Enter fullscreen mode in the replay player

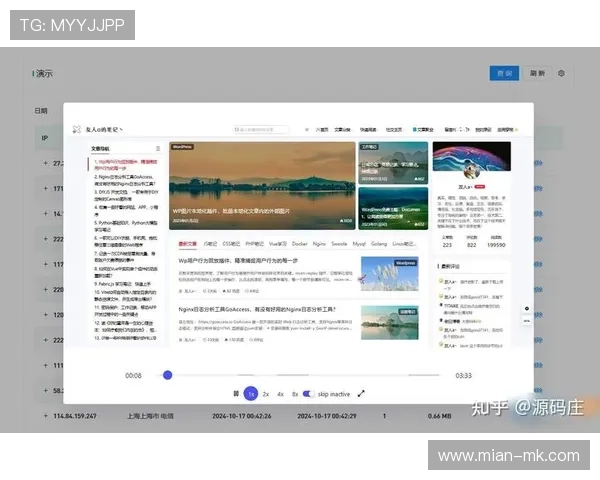[x=361, y=394]
